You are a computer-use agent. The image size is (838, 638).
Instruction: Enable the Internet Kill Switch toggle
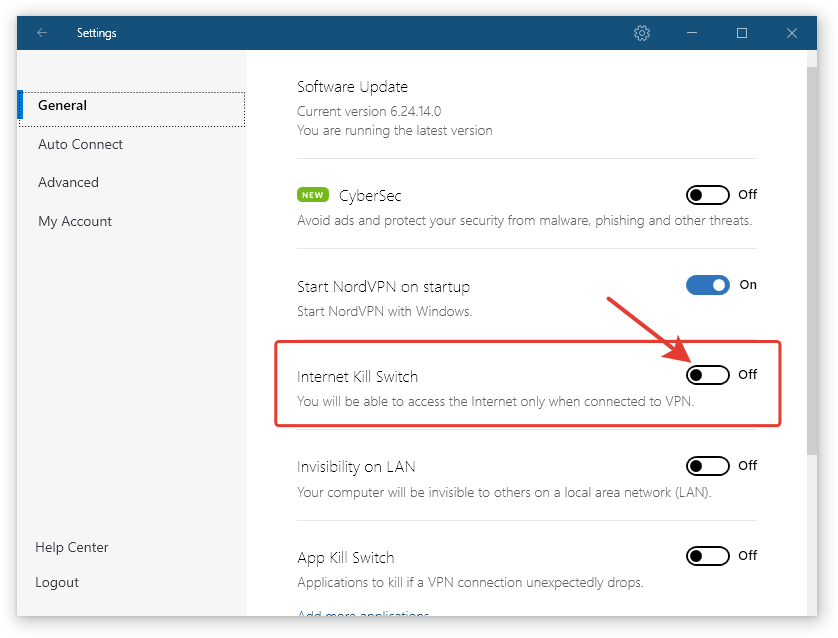[708, 375]
